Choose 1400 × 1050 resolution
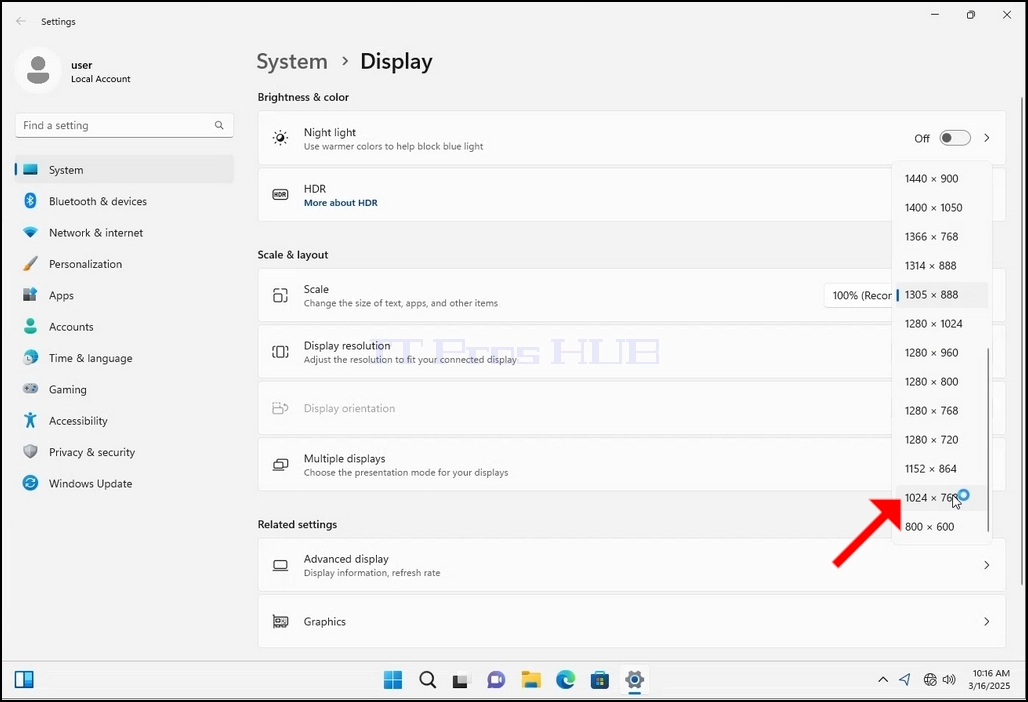The width and height of the screenshot is (1028, 702). [x=941, y=208]
